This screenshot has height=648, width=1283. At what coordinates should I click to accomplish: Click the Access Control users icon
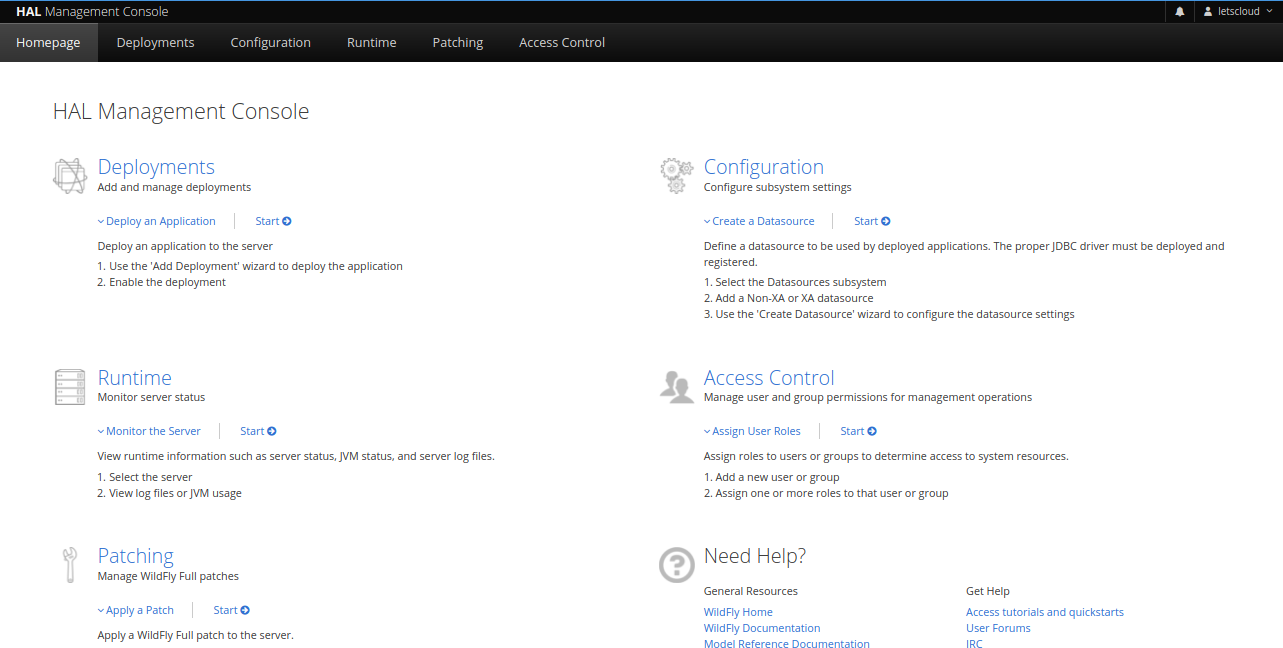click(x=677, y=387)
